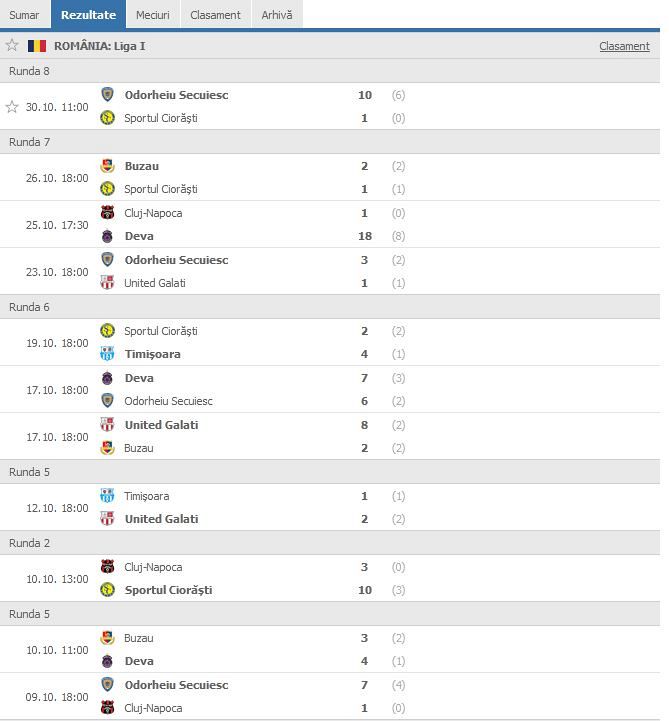The width and height of the screenshot is (669, 721).
Task: Star the Odorheiu Secuiesc vs Sportul Ciorăşti match
Action: tap(12, 107)
